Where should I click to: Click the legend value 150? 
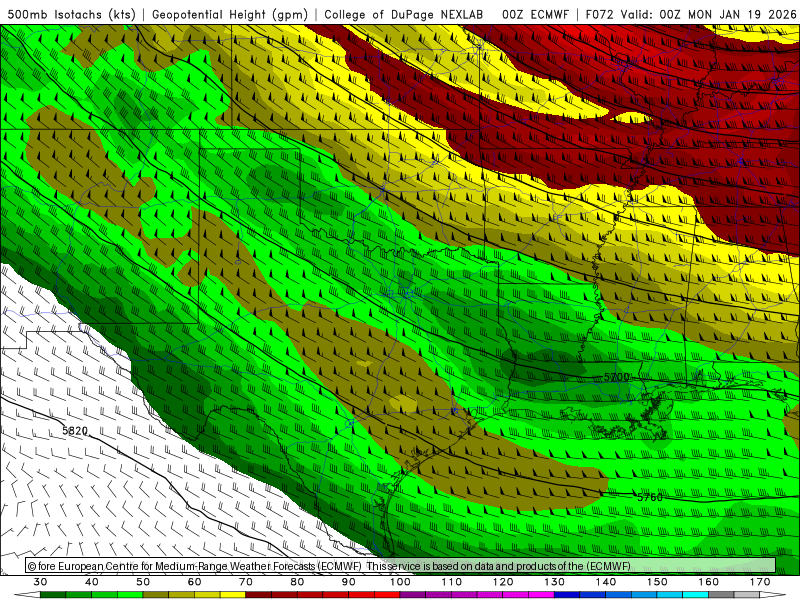[657, 582]
